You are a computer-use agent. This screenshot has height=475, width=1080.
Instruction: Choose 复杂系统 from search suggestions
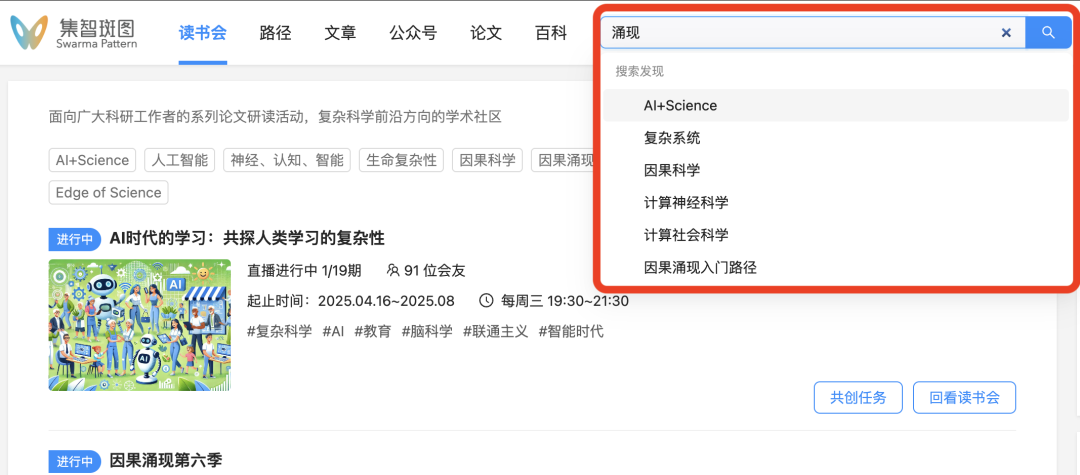(672, 138)
